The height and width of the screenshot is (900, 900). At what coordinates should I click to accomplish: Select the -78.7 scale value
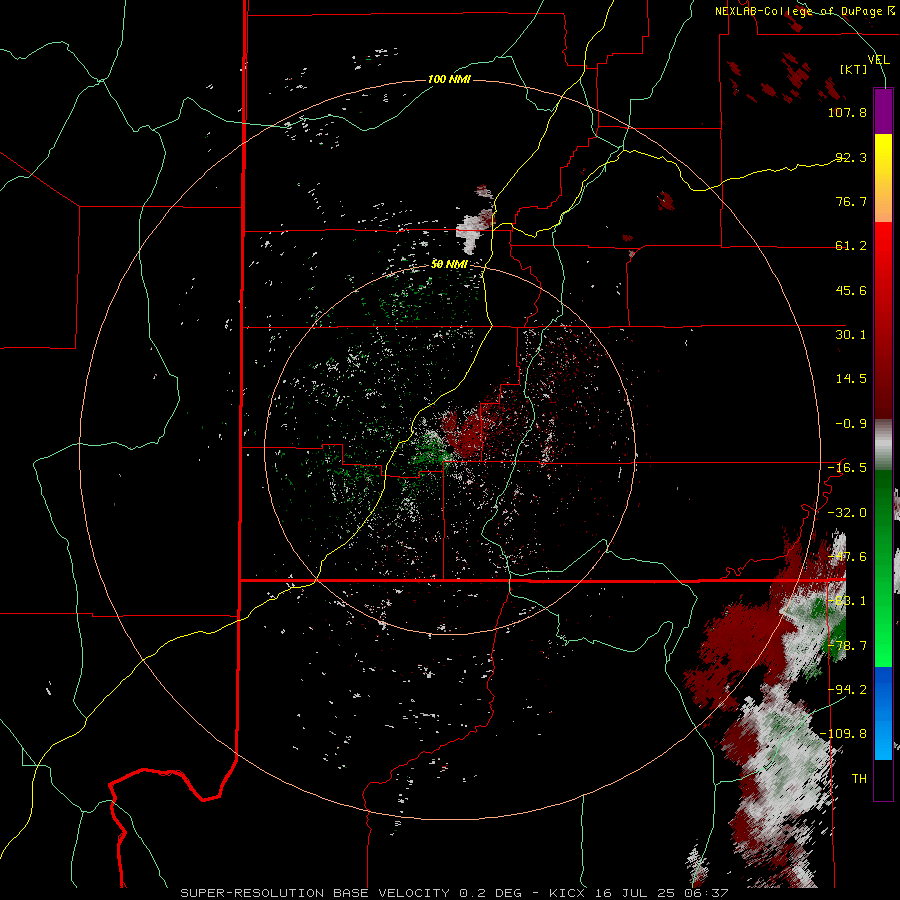coord(847,646)
